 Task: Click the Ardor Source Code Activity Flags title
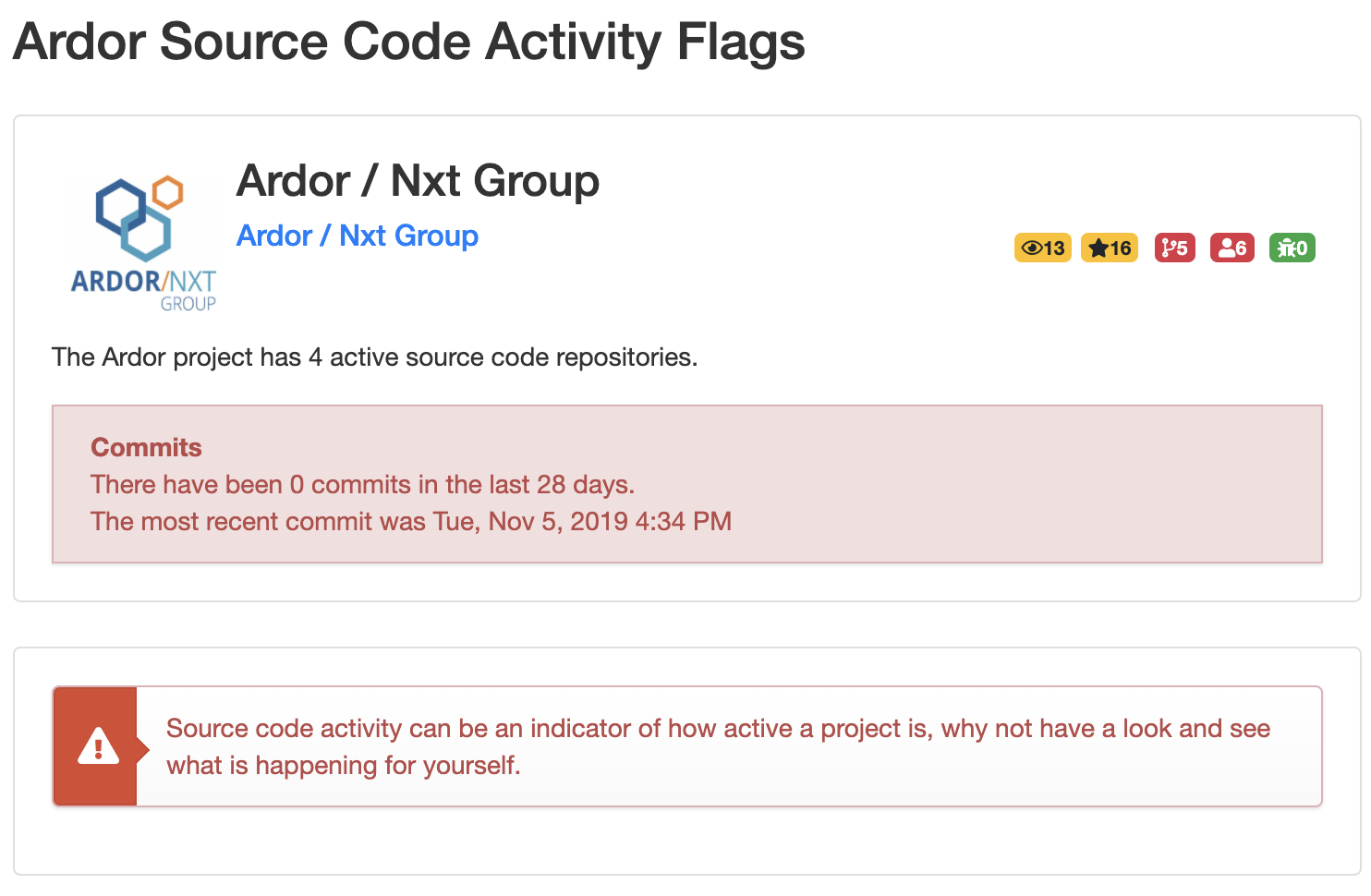coord(409,42)
